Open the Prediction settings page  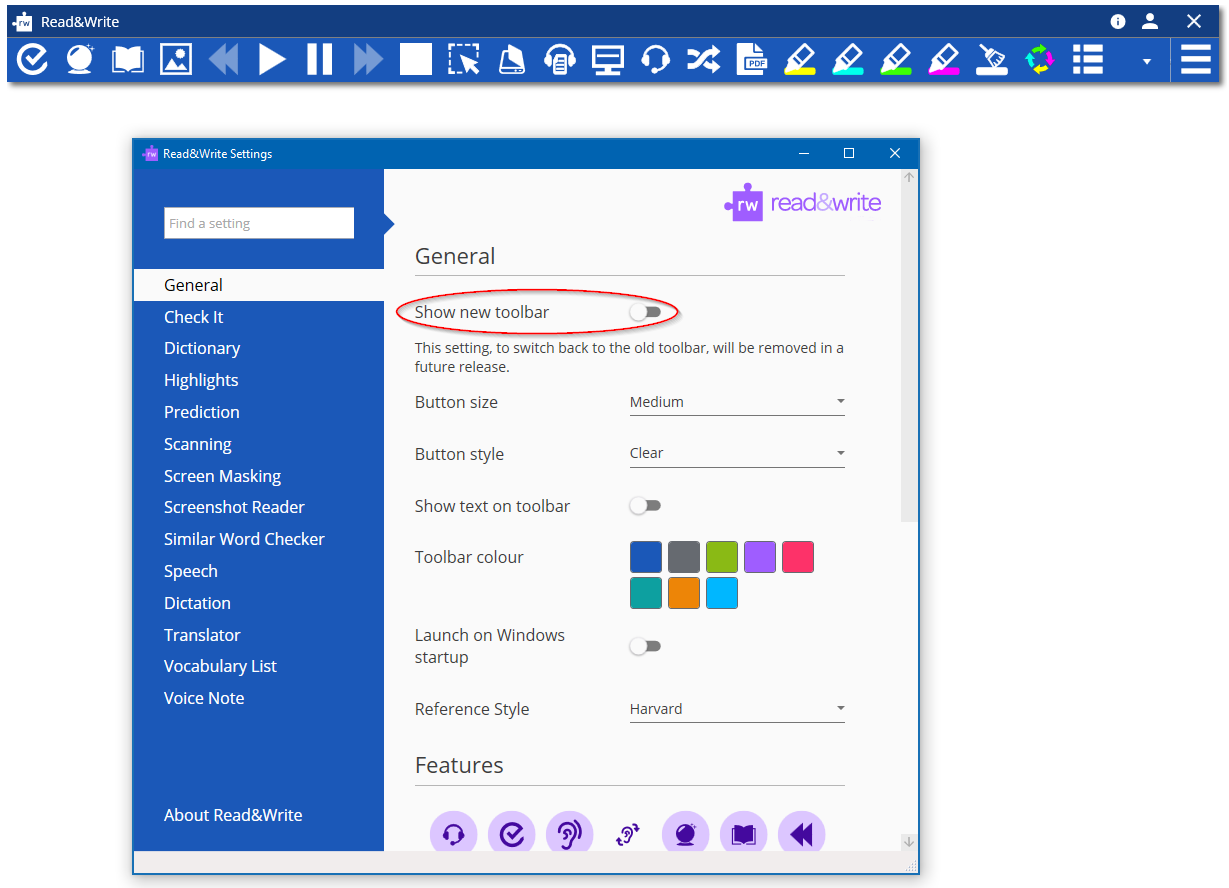(202, 412)
